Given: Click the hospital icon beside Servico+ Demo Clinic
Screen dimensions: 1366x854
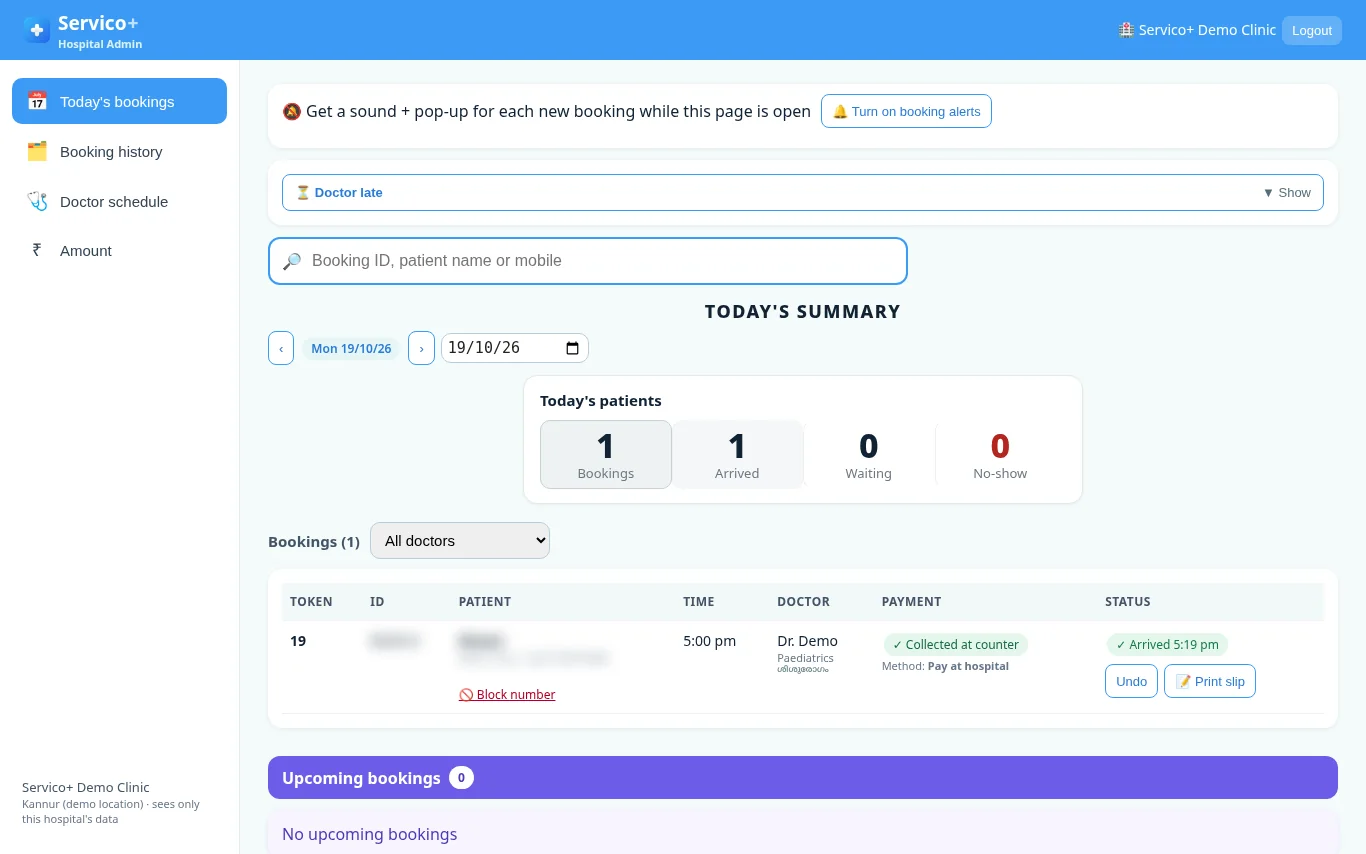Looking at the screenshot, I should point(1127,30).
